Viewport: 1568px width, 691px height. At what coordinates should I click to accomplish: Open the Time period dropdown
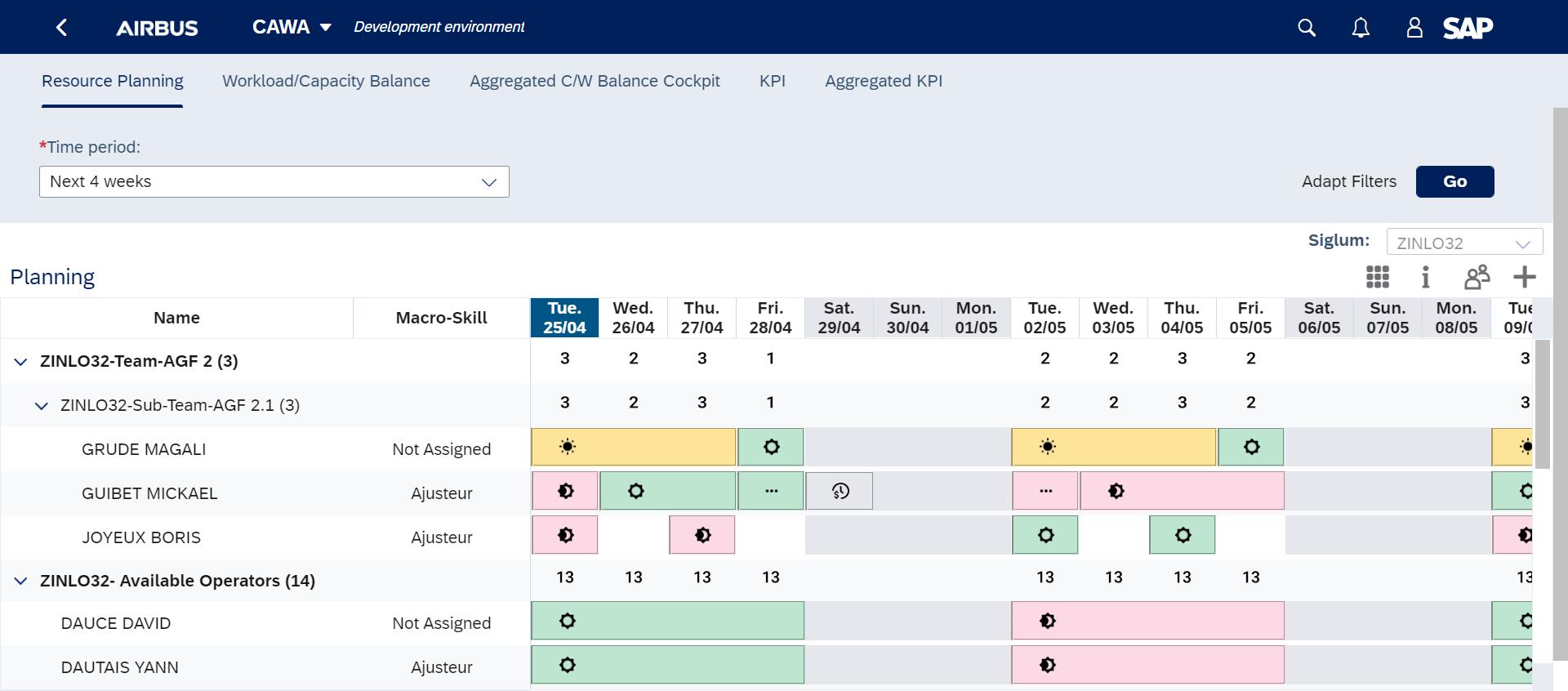(x=274, y=181)
